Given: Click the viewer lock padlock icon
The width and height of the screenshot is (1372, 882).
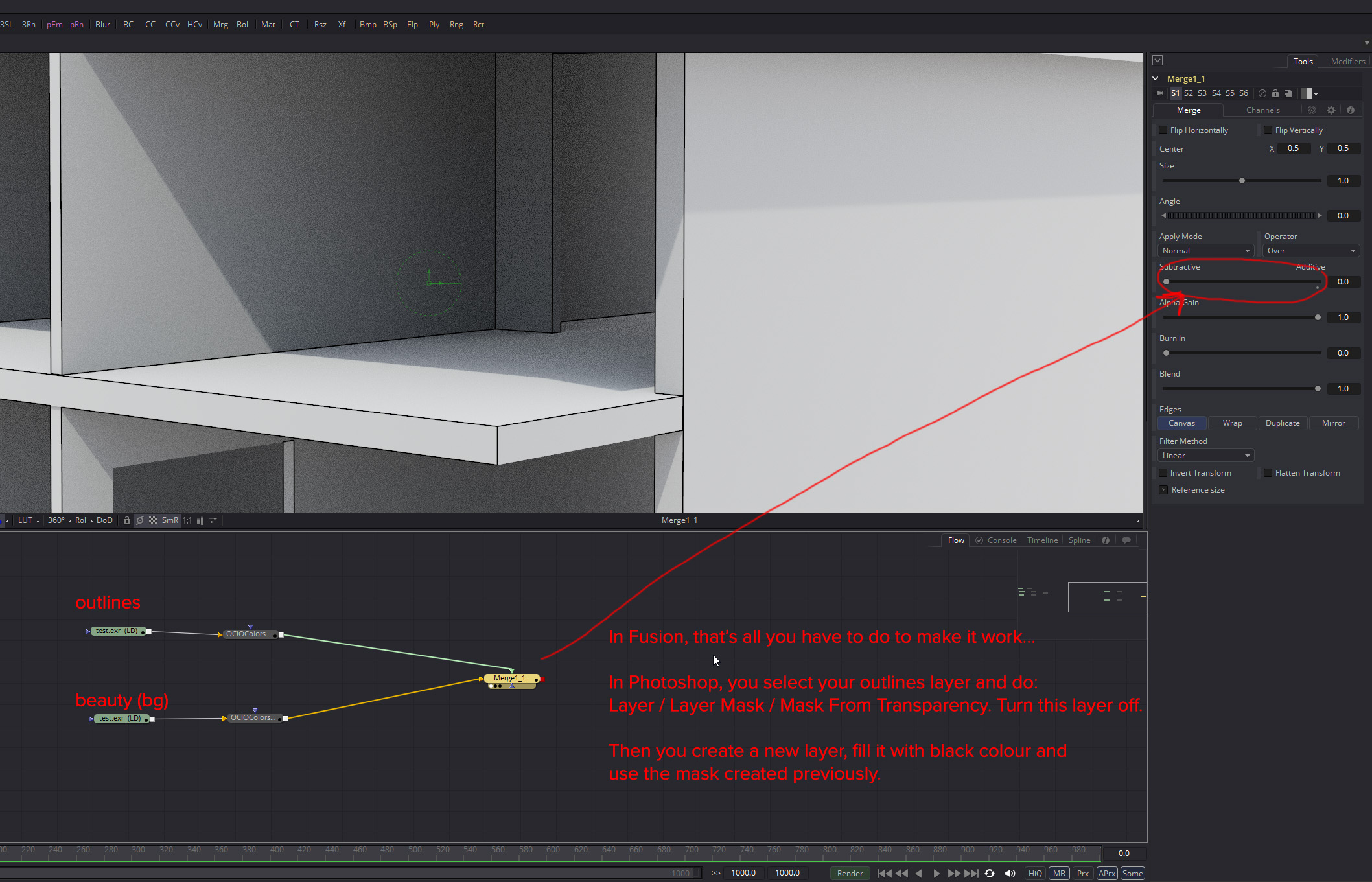Looking at the screenshot, I should tap(127, 520).
